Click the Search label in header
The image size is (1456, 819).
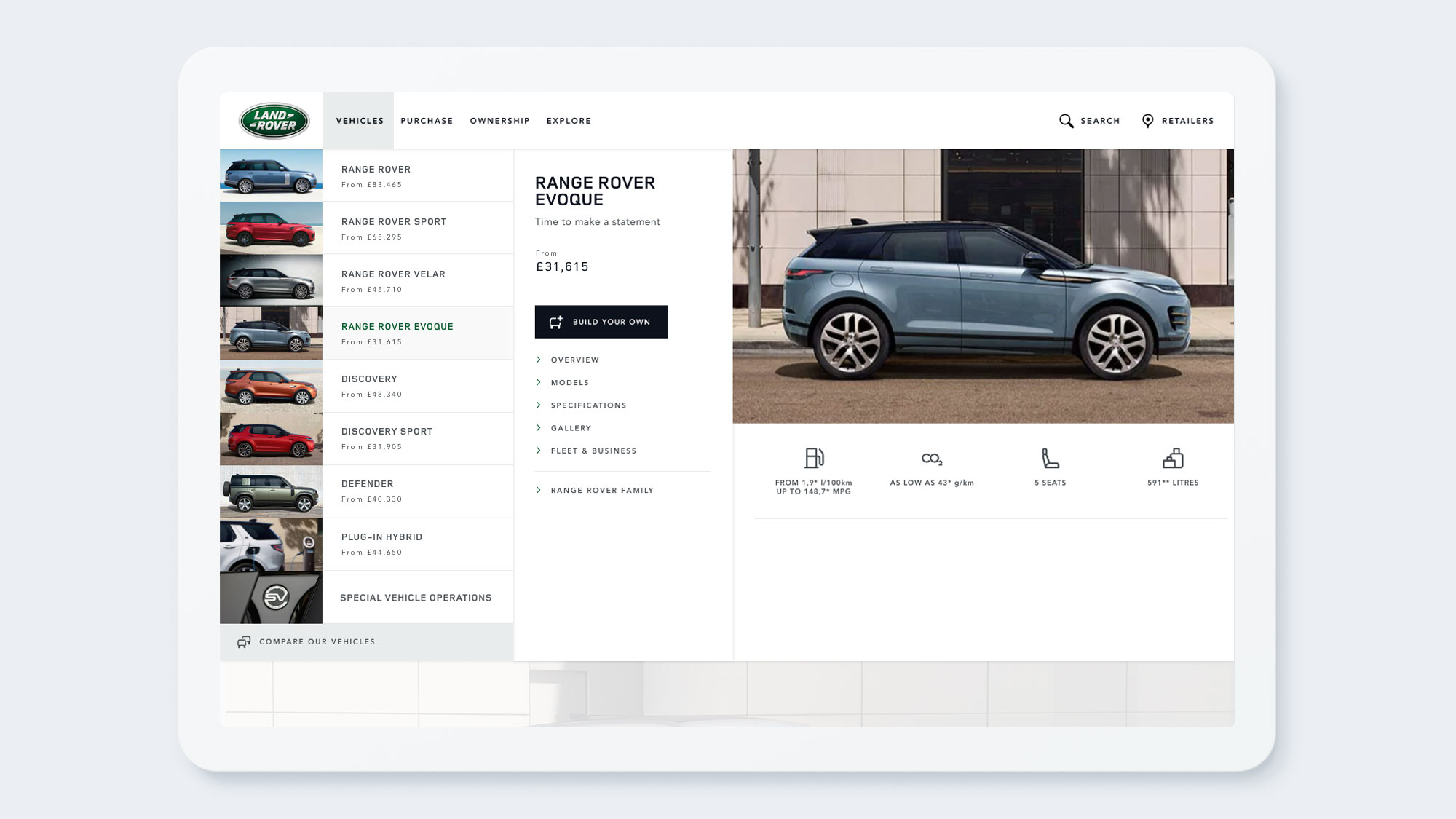click(1100, 121)
